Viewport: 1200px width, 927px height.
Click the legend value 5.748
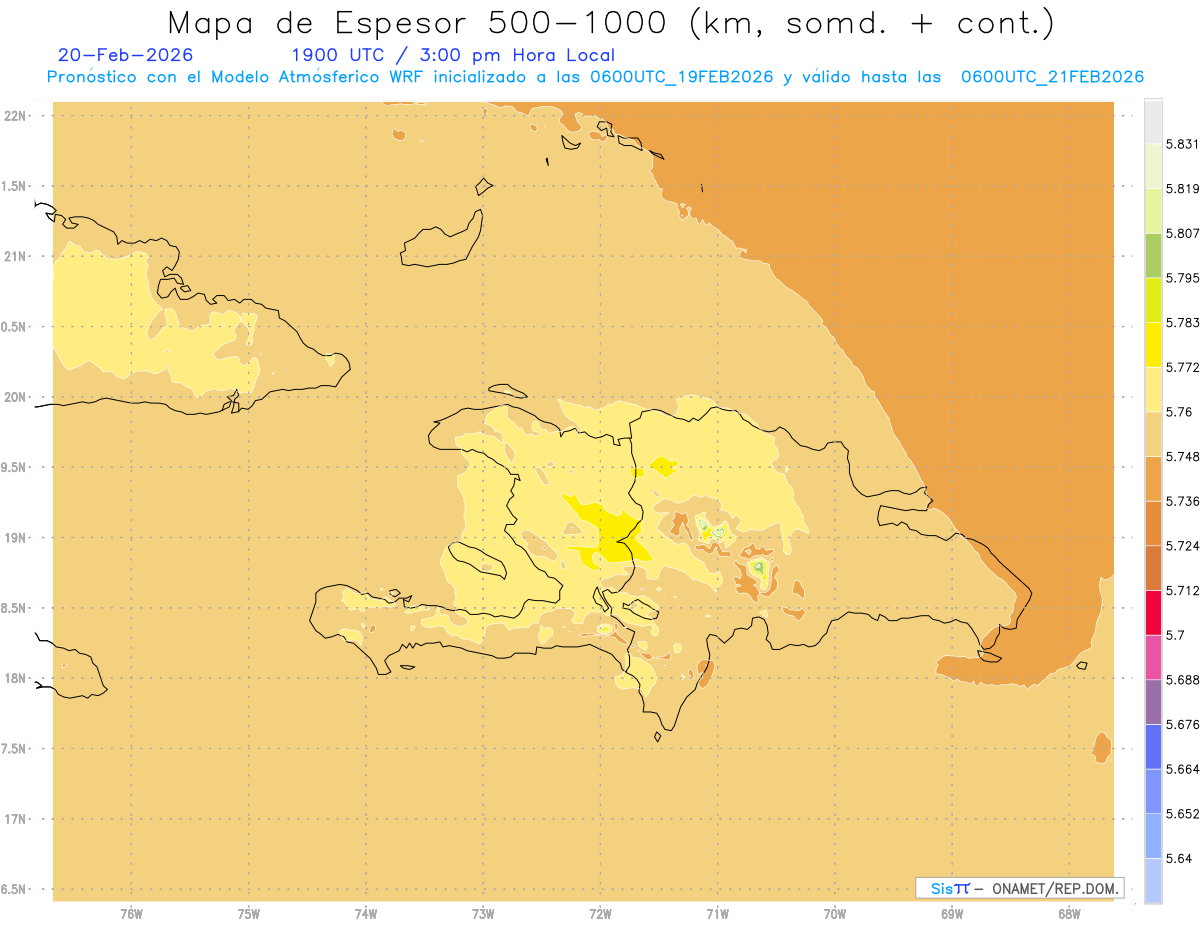(1182, 456)
